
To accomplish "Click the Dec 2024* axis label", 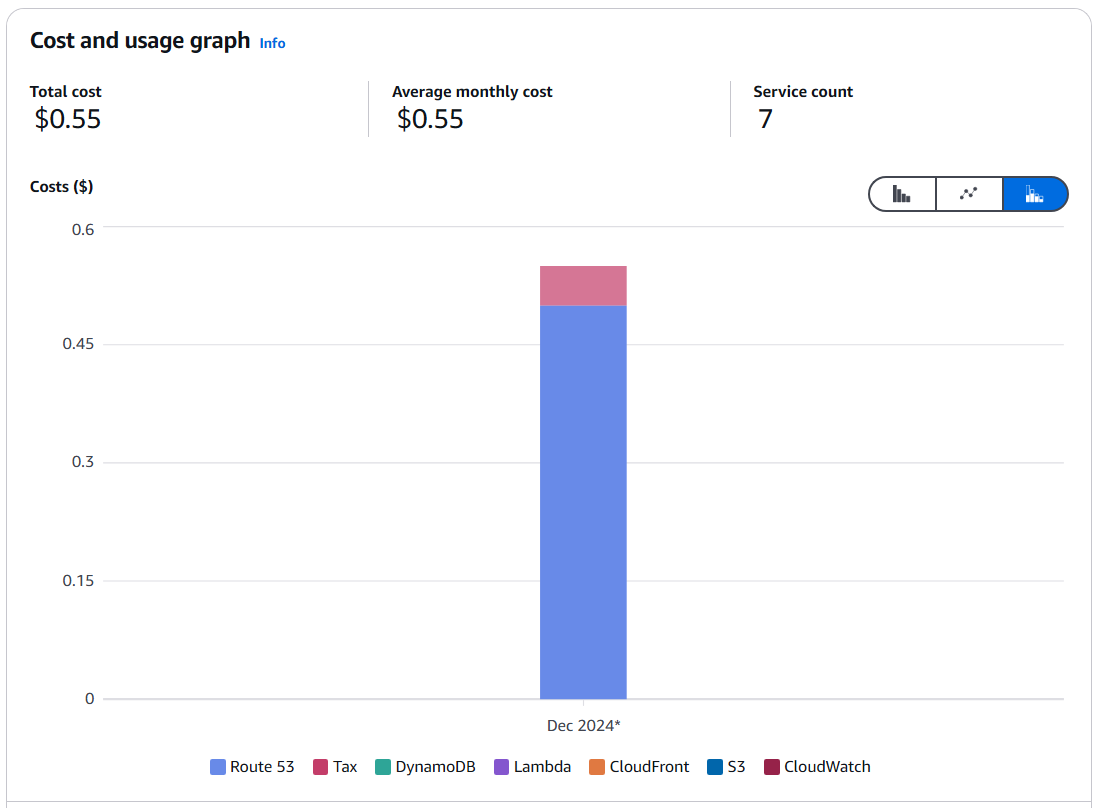I will [x=583, y=725].
